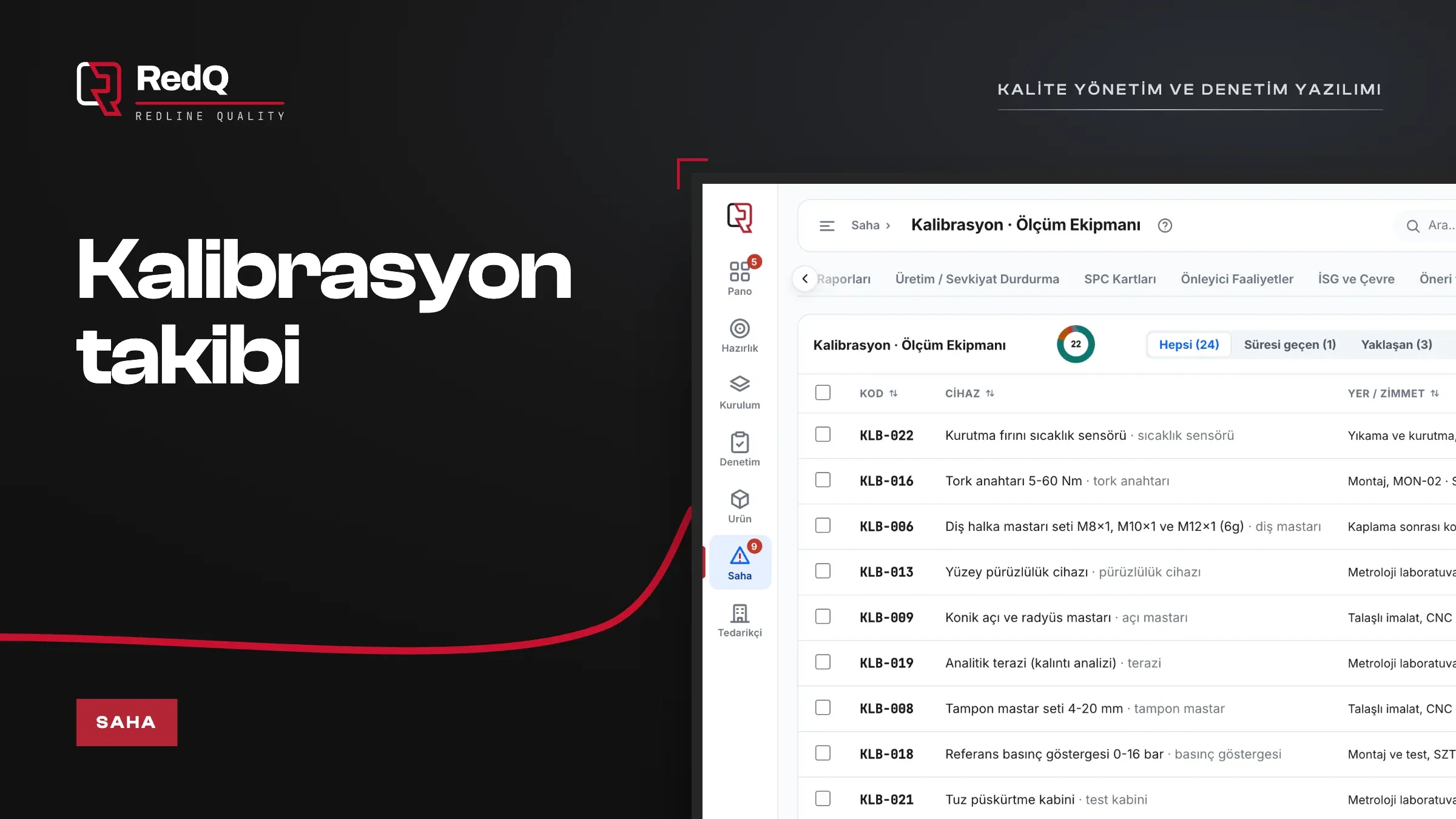Check the KLB-022 row checkbox
1456x819 pixels.
point(823,434)
